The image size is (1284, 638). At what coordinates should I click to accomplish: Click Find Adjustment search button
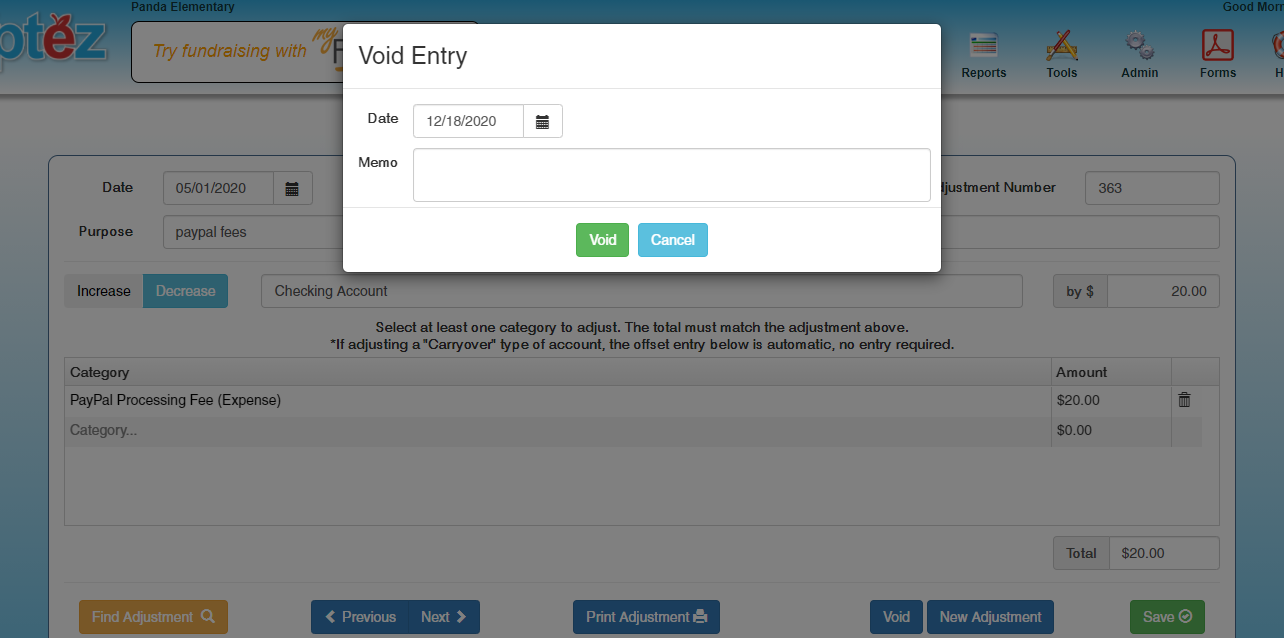[153, 617]
